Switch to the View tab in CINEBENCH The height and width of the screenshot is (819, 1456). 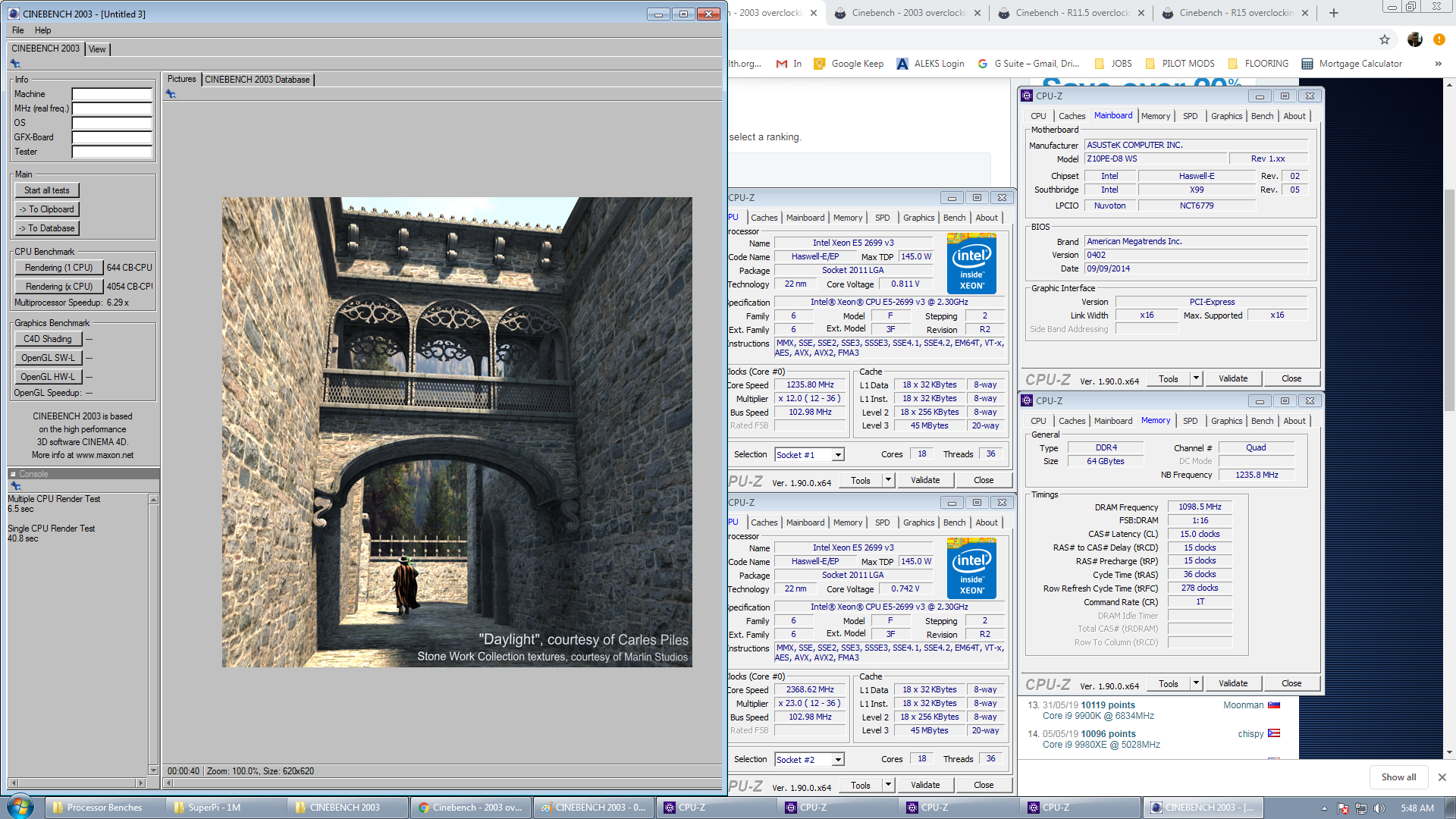[x=97, y=49]
